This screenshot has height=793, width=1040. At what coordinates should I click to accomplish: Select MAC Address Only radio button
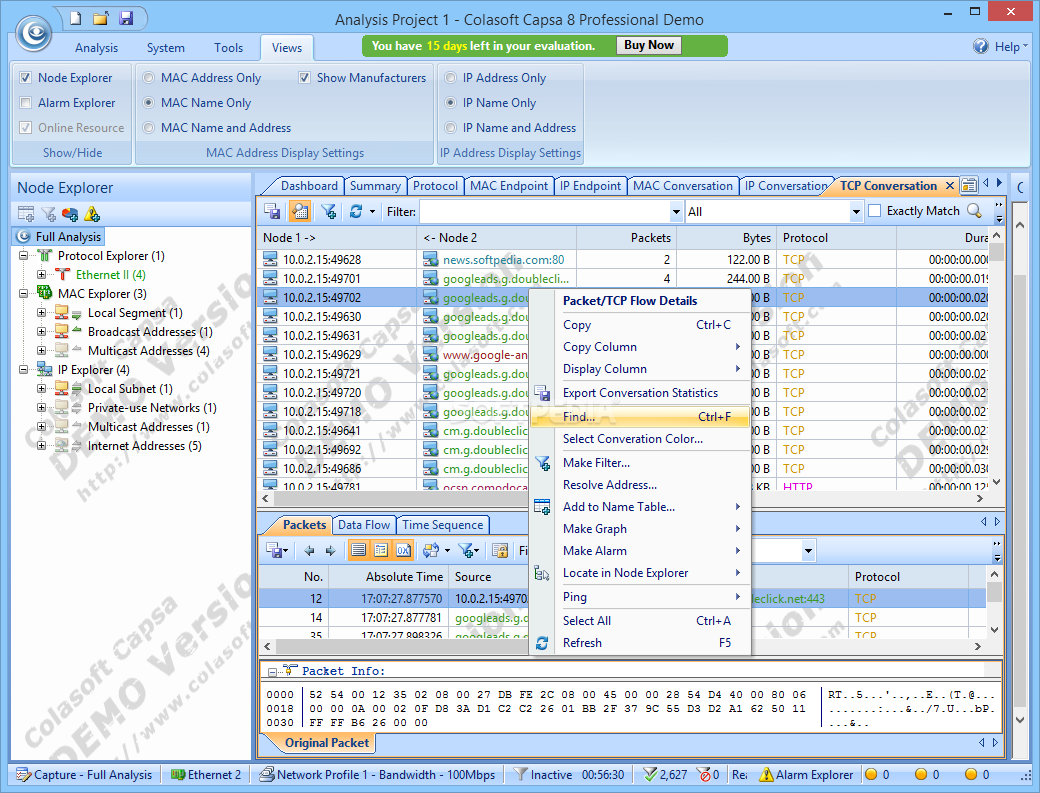point(149,78)
